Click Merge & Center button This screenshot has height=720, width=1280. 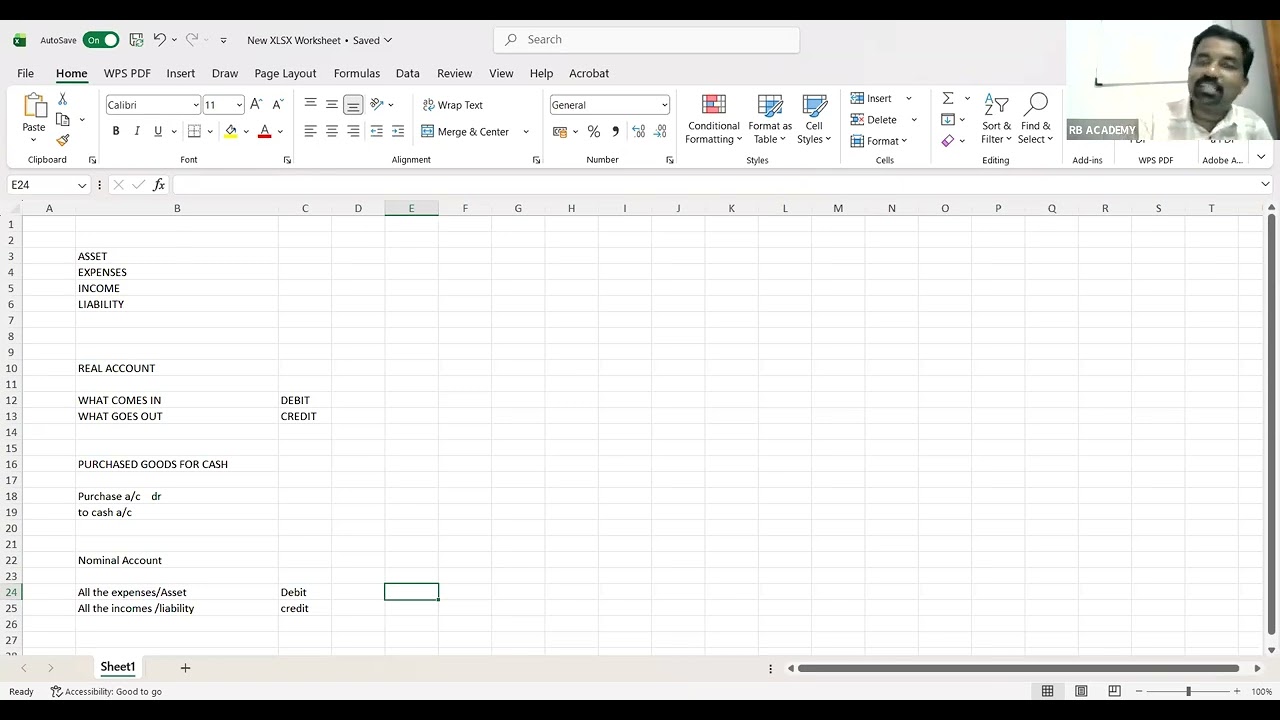[x=466, y=132]
